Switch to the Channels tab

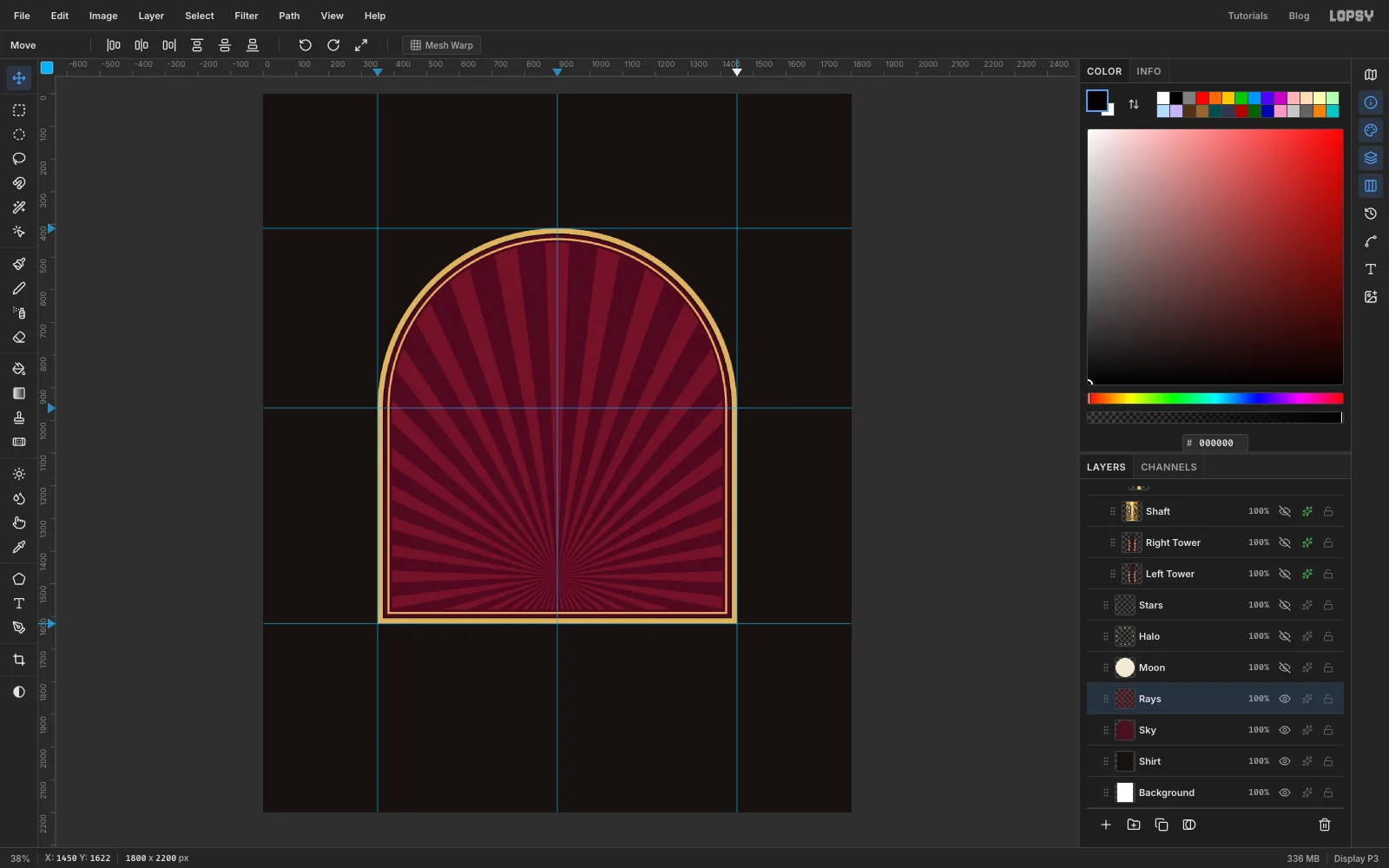coord(1168,467)
